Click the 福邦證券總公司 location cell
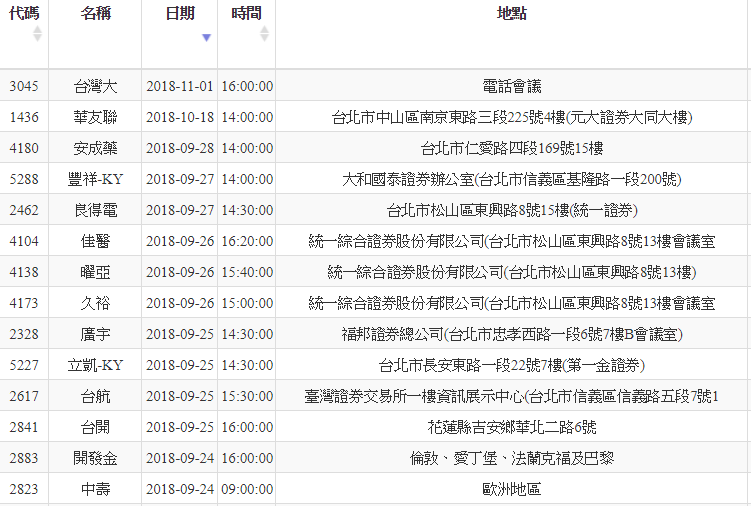Viewport: 751px width, 506px height. click(512, 334)
